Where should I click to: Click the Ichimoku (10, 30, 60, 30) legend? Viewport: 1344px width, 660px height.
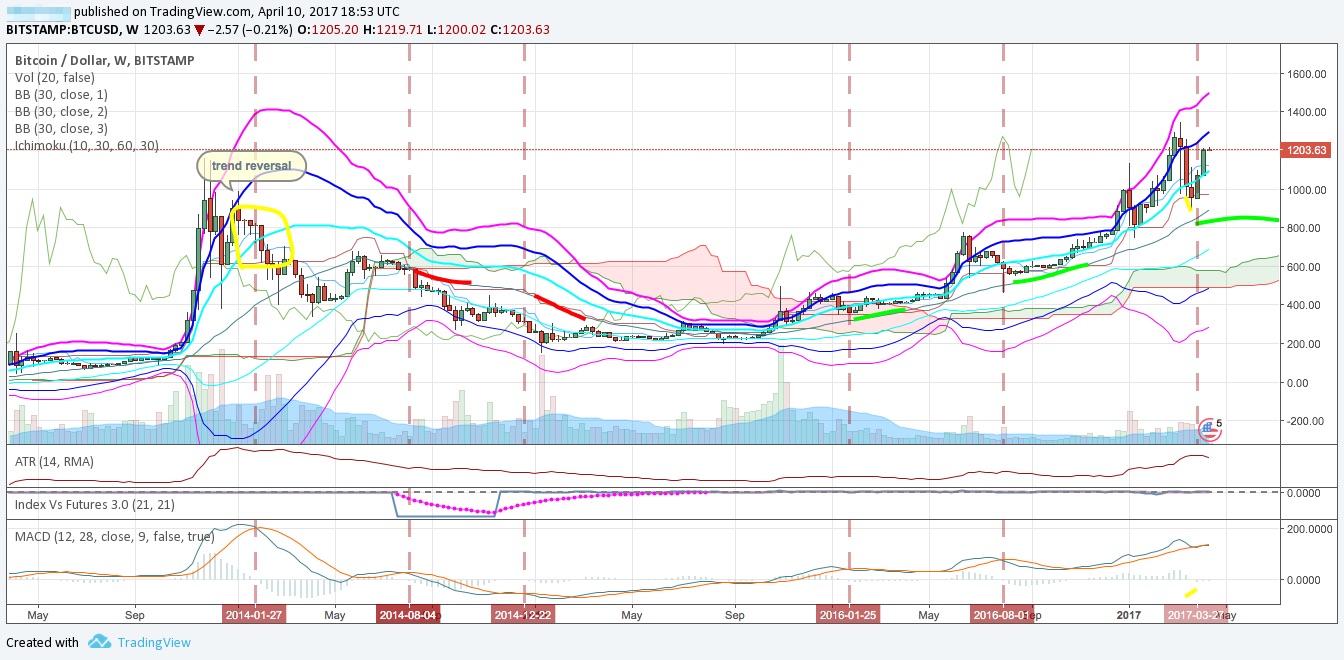tap(86, 146)
